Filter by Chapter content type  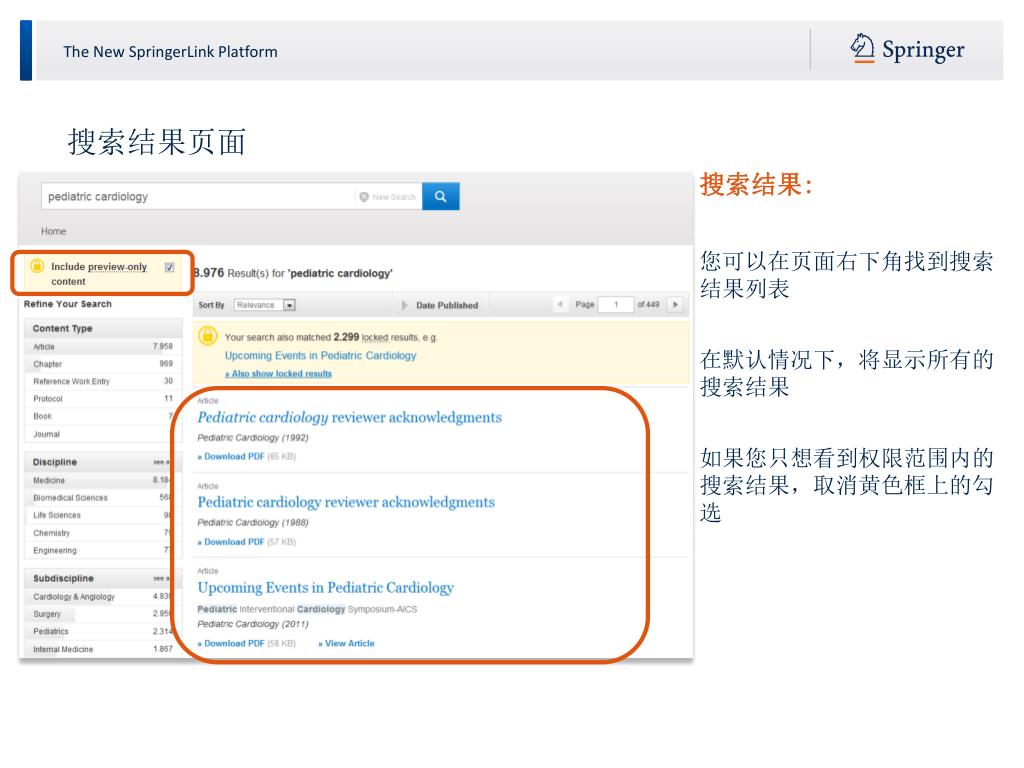point(103,364)
